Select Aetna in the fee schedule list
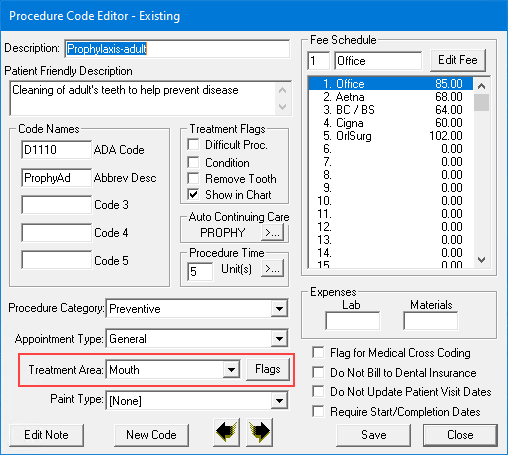 point(391,97)
